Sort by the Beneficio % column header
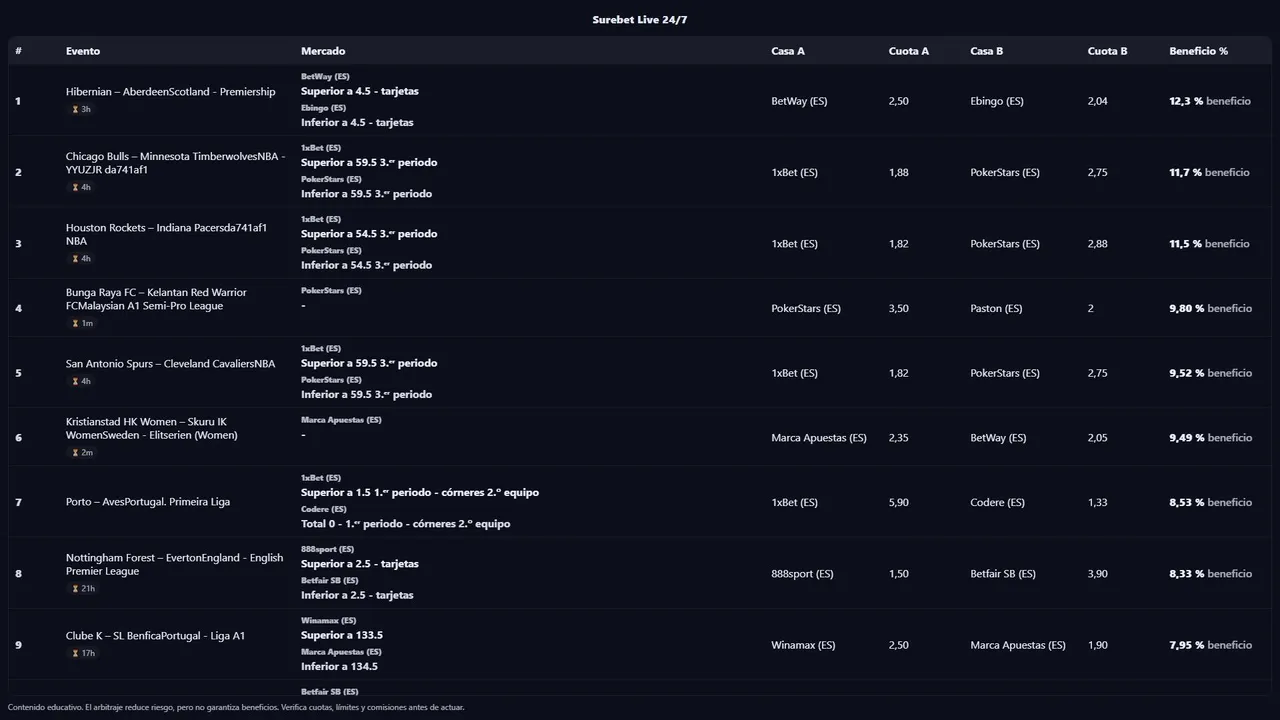This screenshot has height=720, width=1280. (x=1198, y=51)
